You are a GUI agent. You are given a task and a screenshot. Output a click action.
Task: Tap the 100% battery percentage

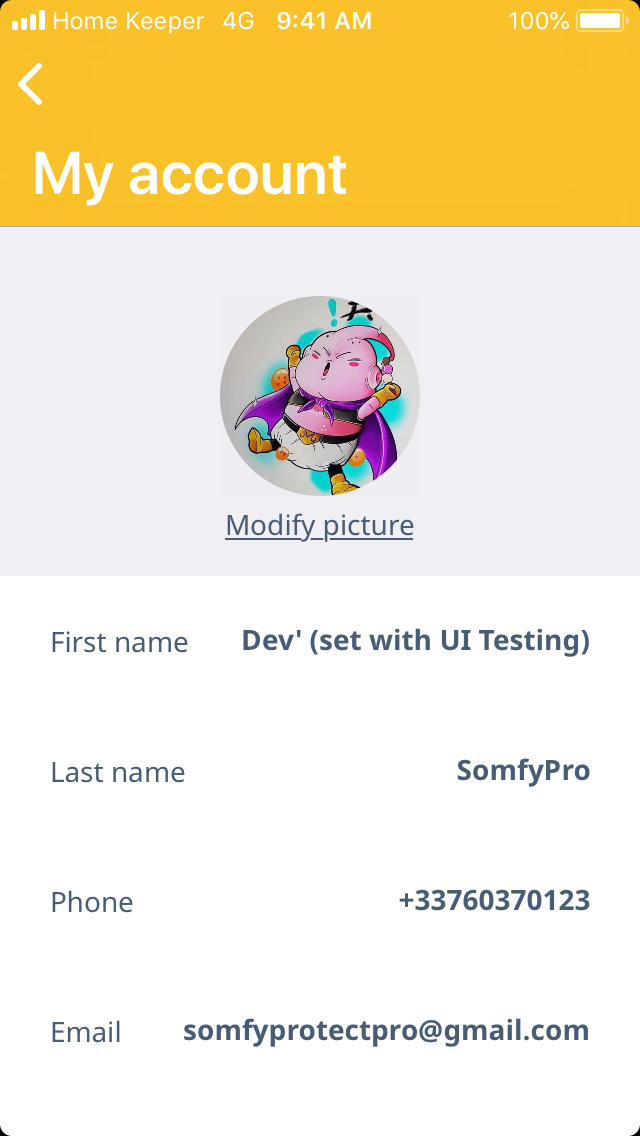(x=538, y=21)
